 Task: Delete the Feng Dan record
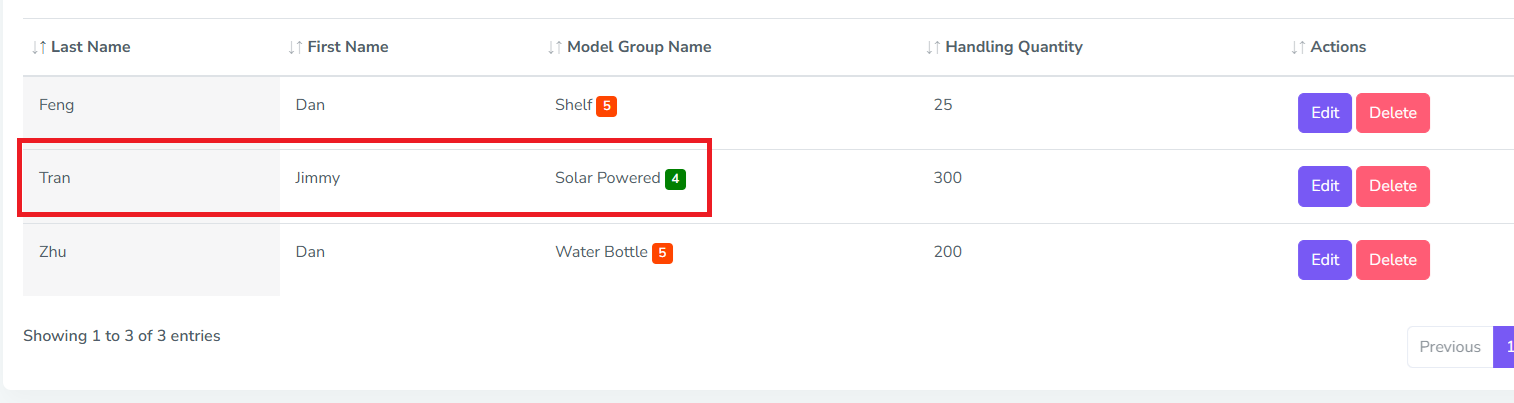coord(1392,113)
